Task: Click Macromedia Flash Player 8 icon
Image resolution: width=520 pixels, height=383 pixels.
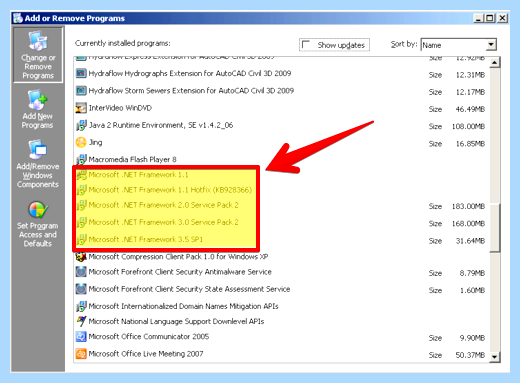Action: [81, 159]
